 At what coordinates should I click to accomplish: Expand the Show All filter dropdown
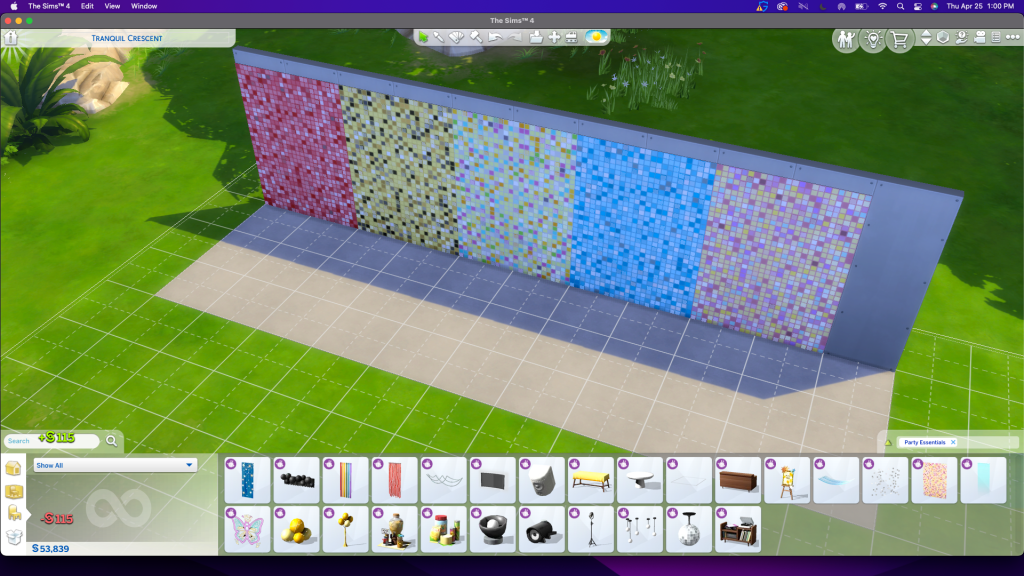189,465
